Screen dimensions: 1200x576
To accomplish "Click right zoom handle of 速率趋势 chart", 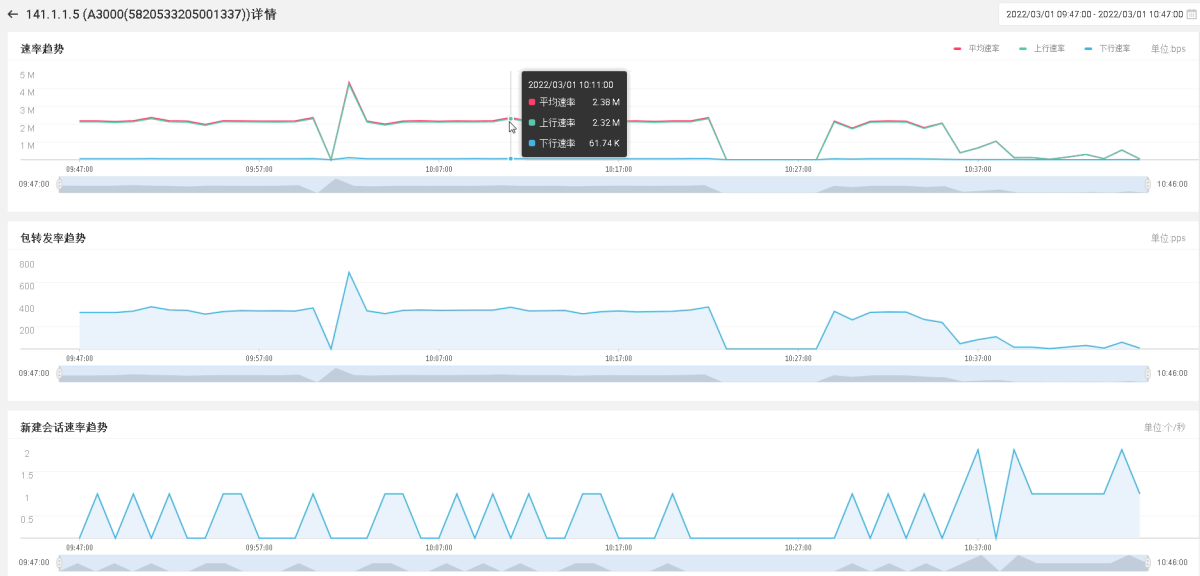I will (1148, 184).
